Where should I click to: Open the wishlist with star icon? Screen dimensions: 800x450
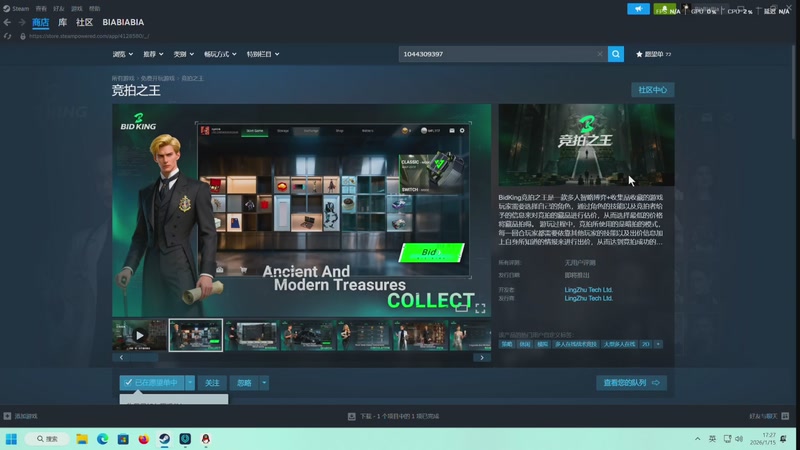[x=653, y=54]
